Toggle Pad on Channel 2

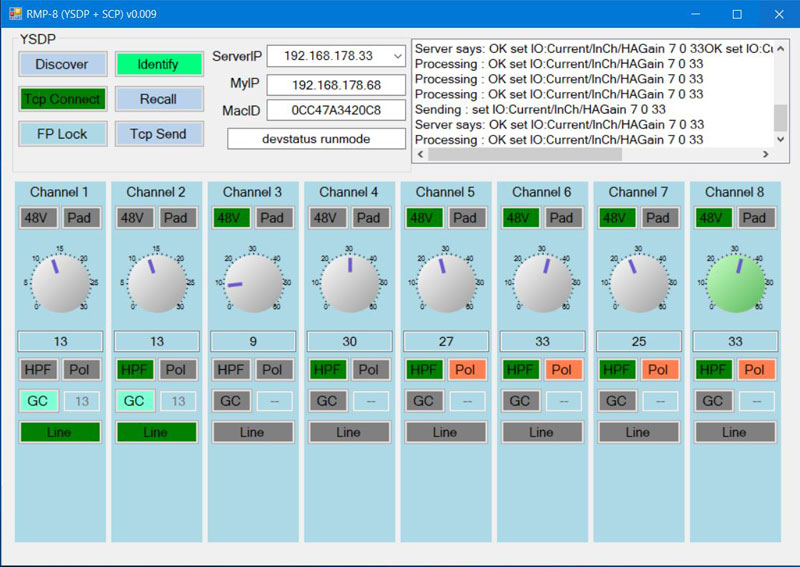178,218
